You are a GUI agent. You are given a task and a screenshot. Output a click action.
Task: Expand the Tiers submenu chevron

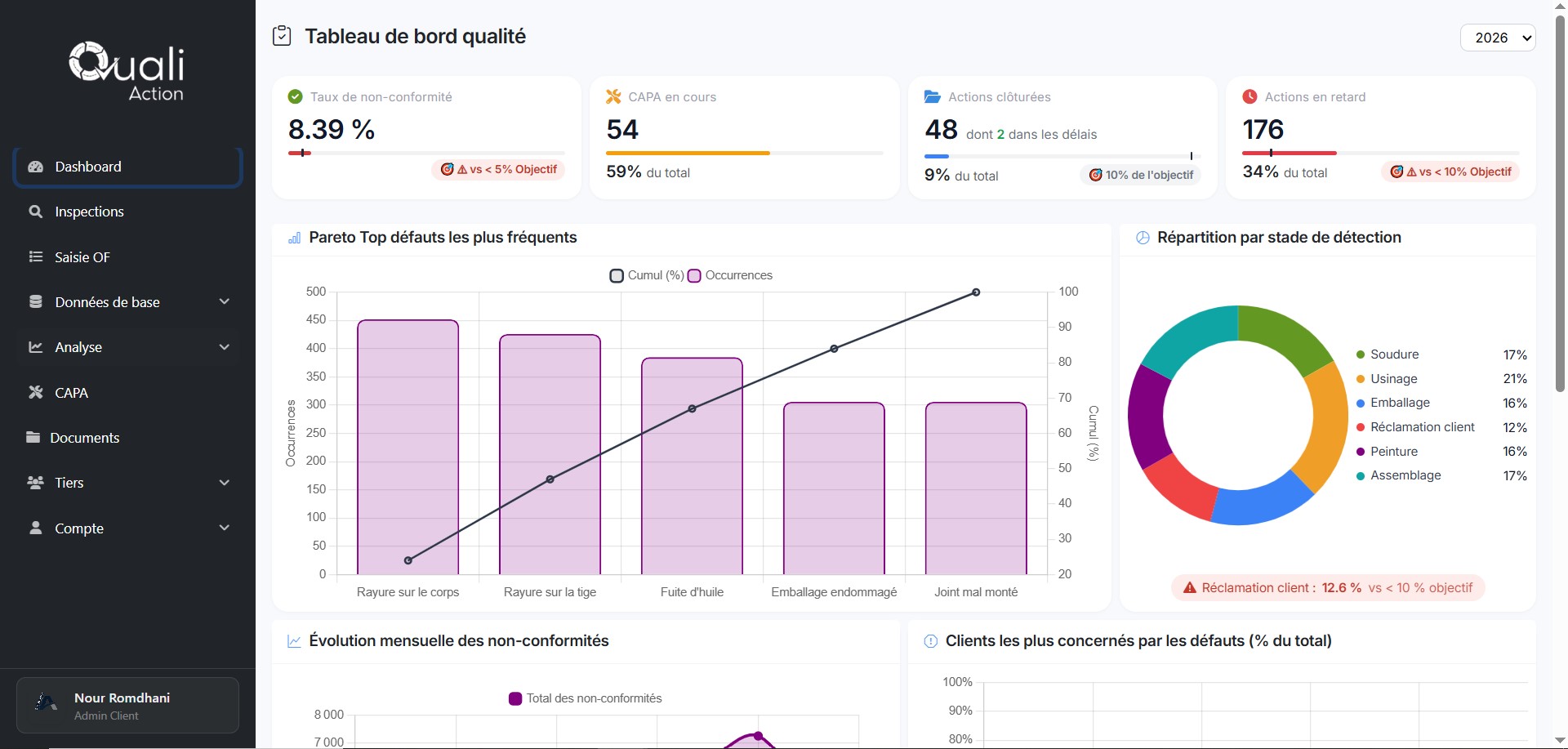(x=224, y=483)
